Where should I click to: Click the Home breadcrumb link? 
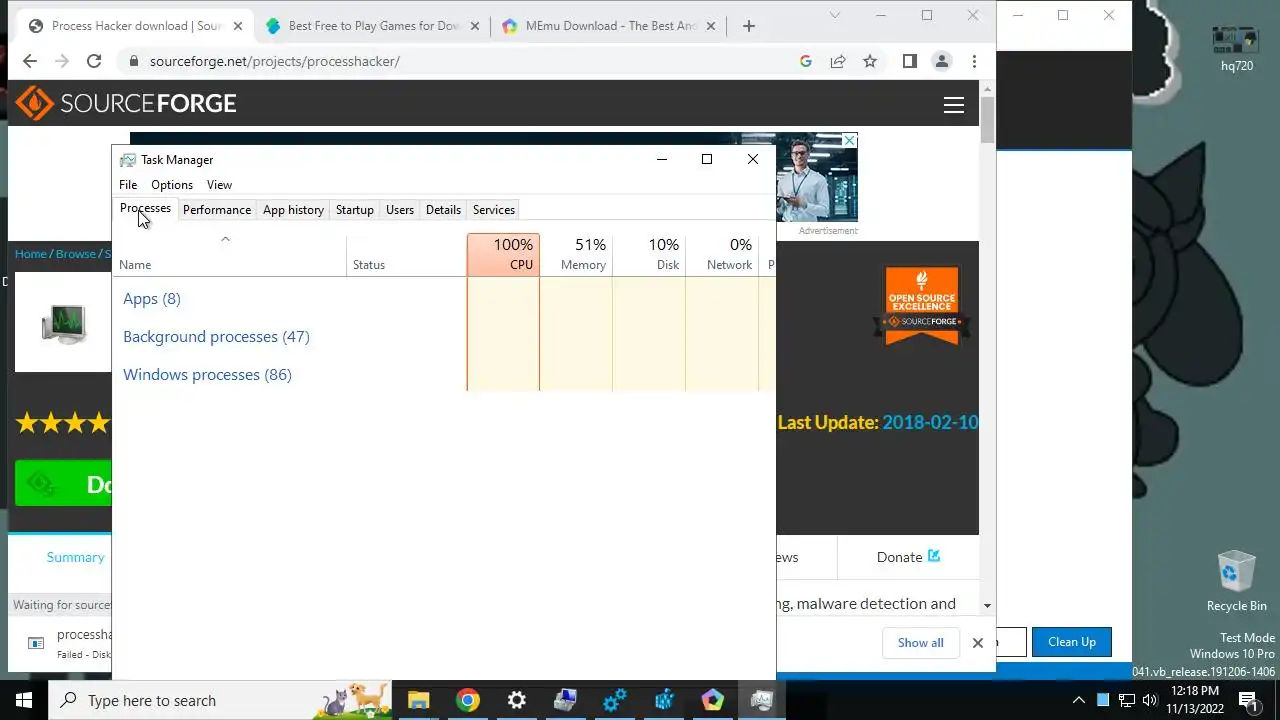(x=31, y=254)
